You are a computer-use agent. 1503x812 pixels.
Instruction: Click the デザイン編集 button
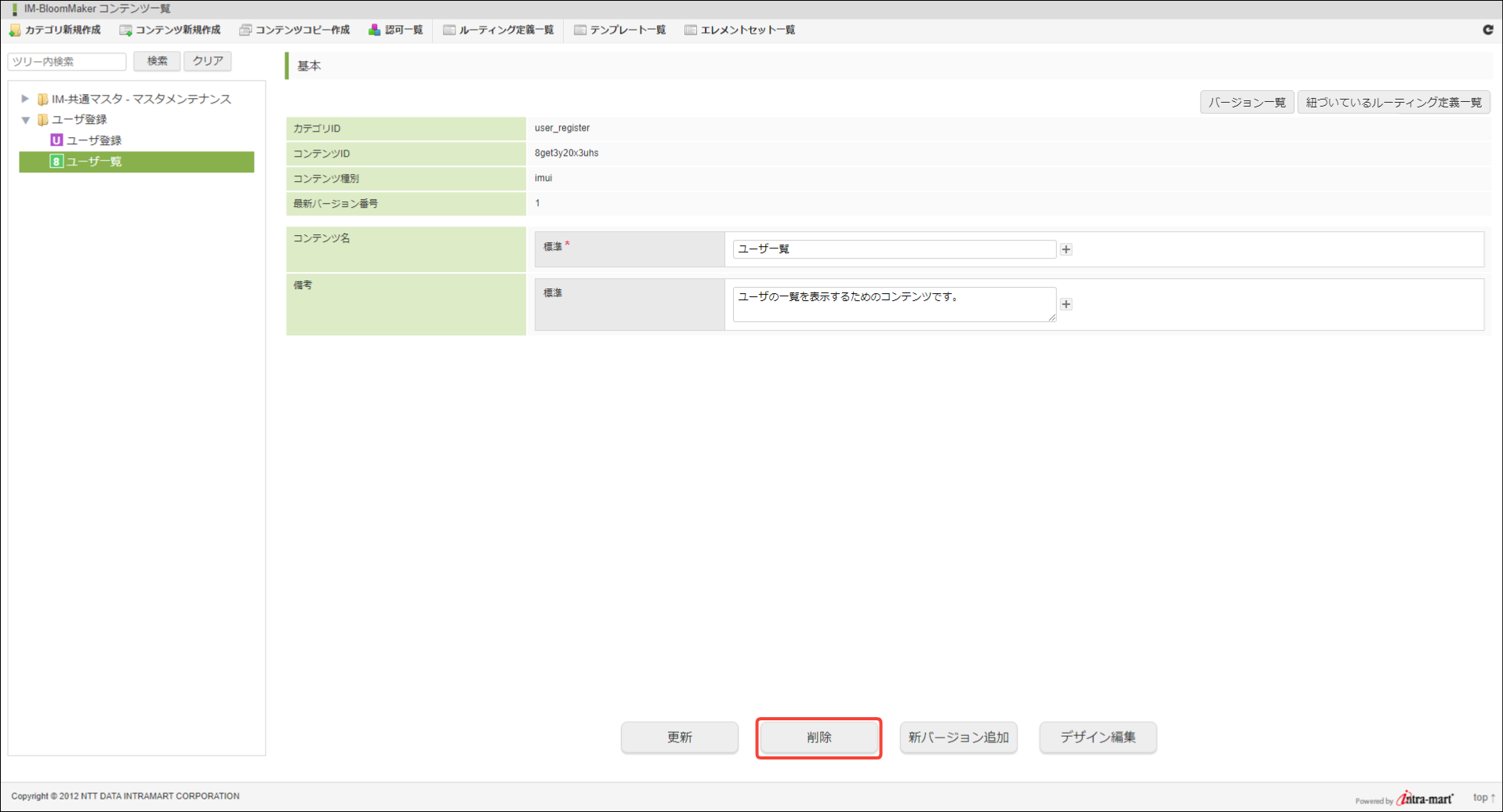[x=1097, y=738]
